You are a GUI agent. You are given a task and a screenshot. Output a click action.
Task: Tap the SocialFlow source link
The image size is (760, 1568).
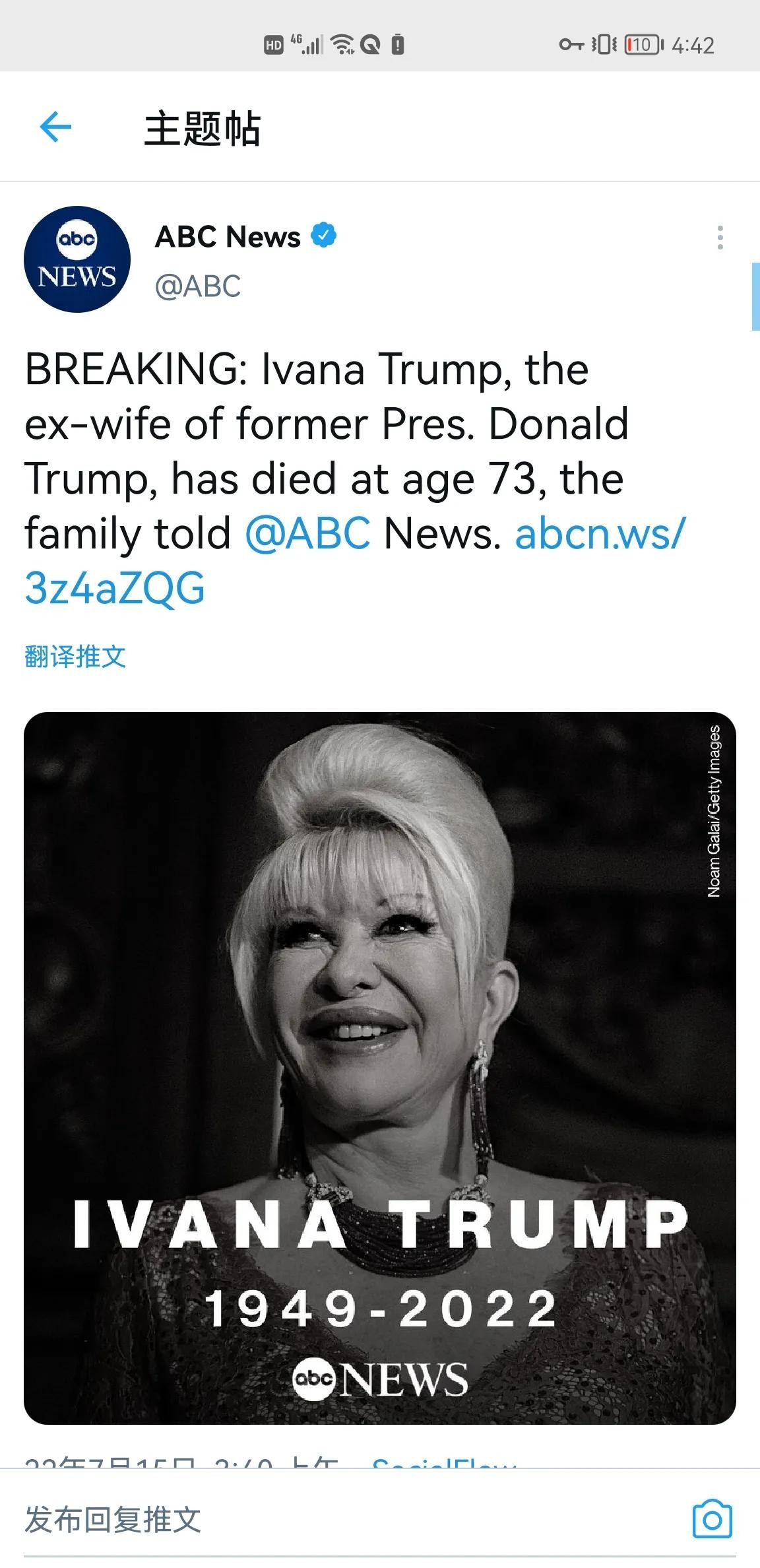445,1462
